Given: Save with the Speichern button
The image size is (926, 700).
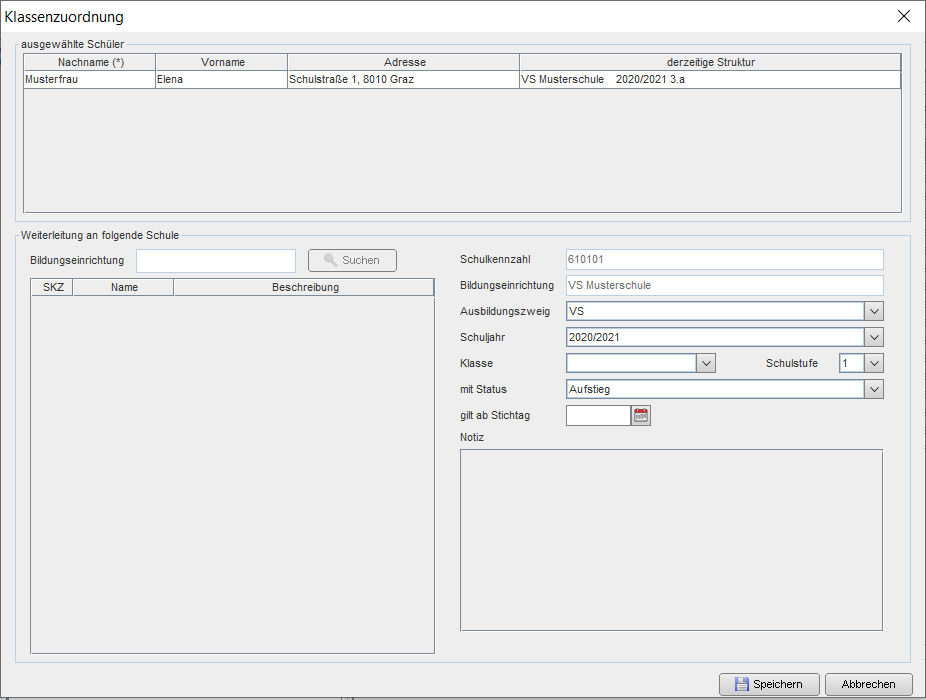Looking at the screenshot, I should pos(769,684).
